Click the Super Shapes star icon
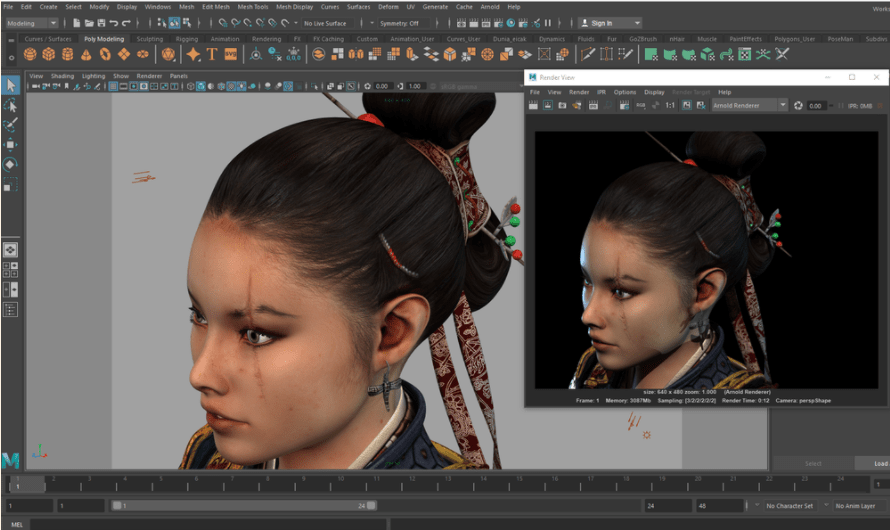Screen dimensions: 890x530 click(x=193, y=54)
